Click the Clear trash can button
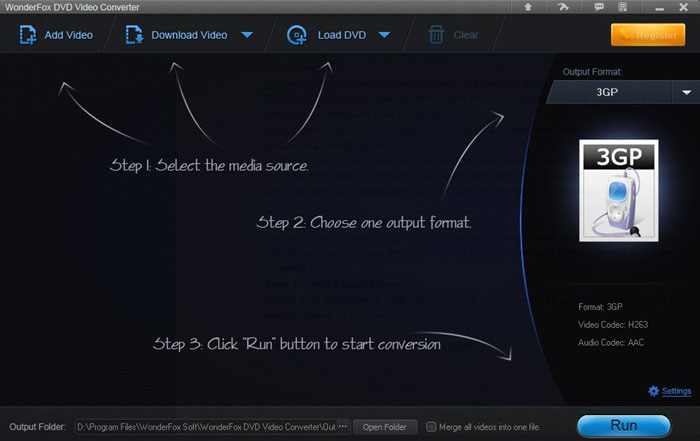 pos(453,35)
